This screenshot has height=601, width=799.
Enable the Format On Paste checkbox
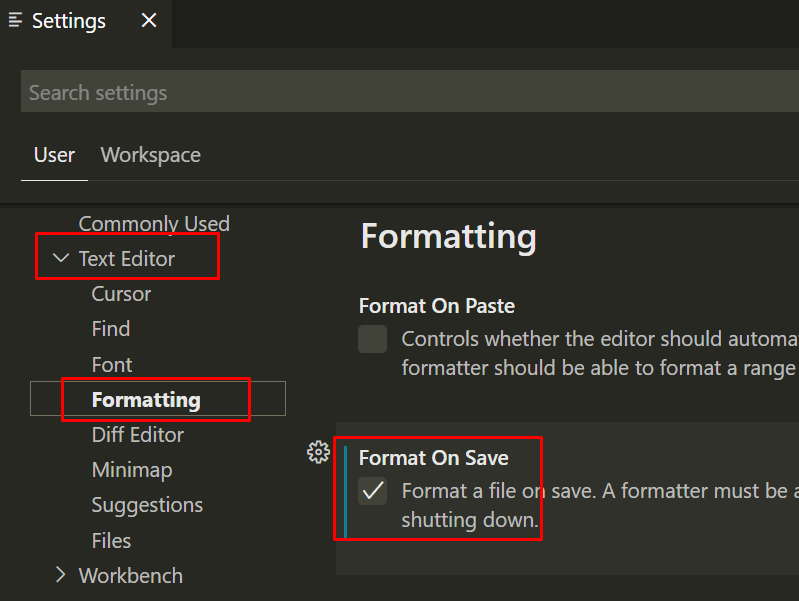[372, 339]
